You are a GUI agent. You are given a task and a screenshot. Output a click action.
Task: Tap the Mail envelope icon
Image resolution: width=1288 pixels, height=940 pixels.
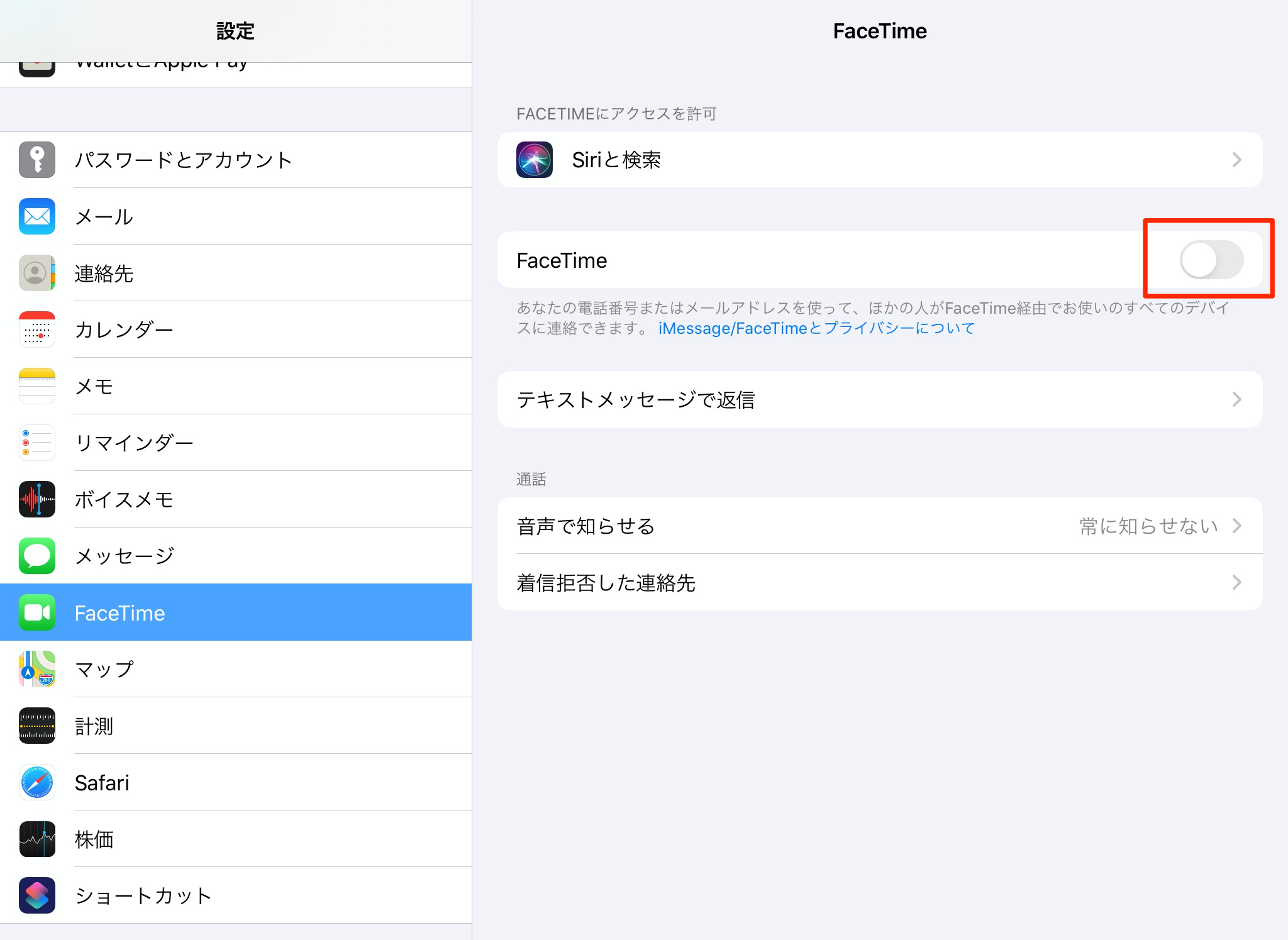[37, 216]
